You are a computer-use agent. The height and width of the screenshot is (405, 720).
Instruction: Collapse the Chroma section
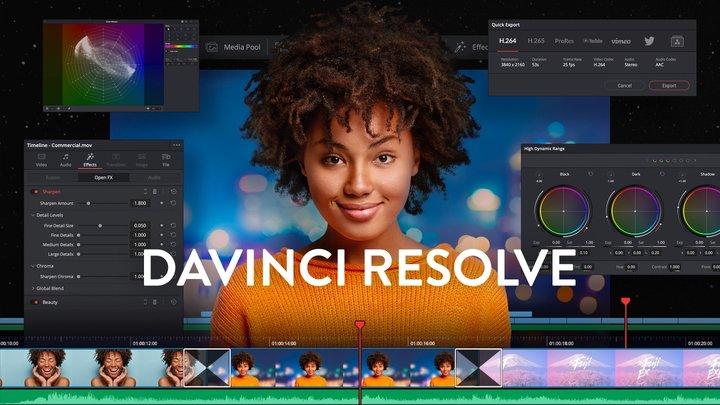click(x=31, y=265)
